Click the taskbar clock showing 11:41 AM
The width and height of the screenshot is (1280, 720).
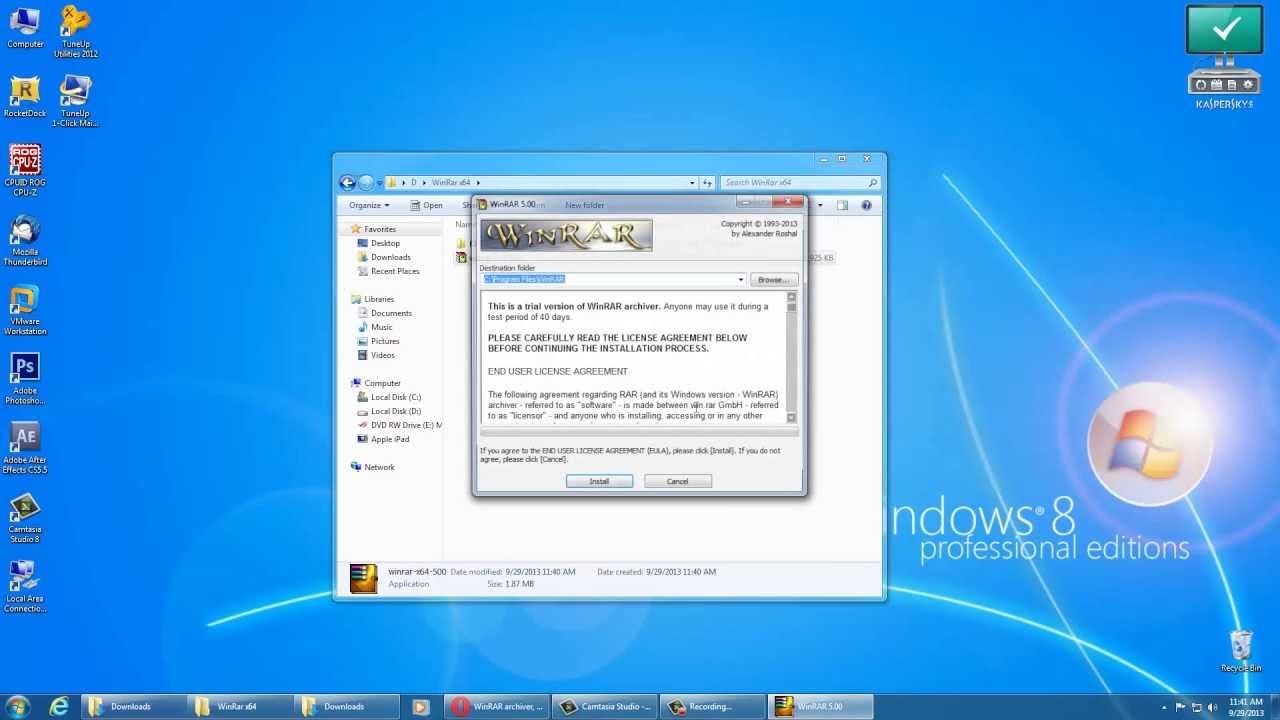coord(1246,707)
